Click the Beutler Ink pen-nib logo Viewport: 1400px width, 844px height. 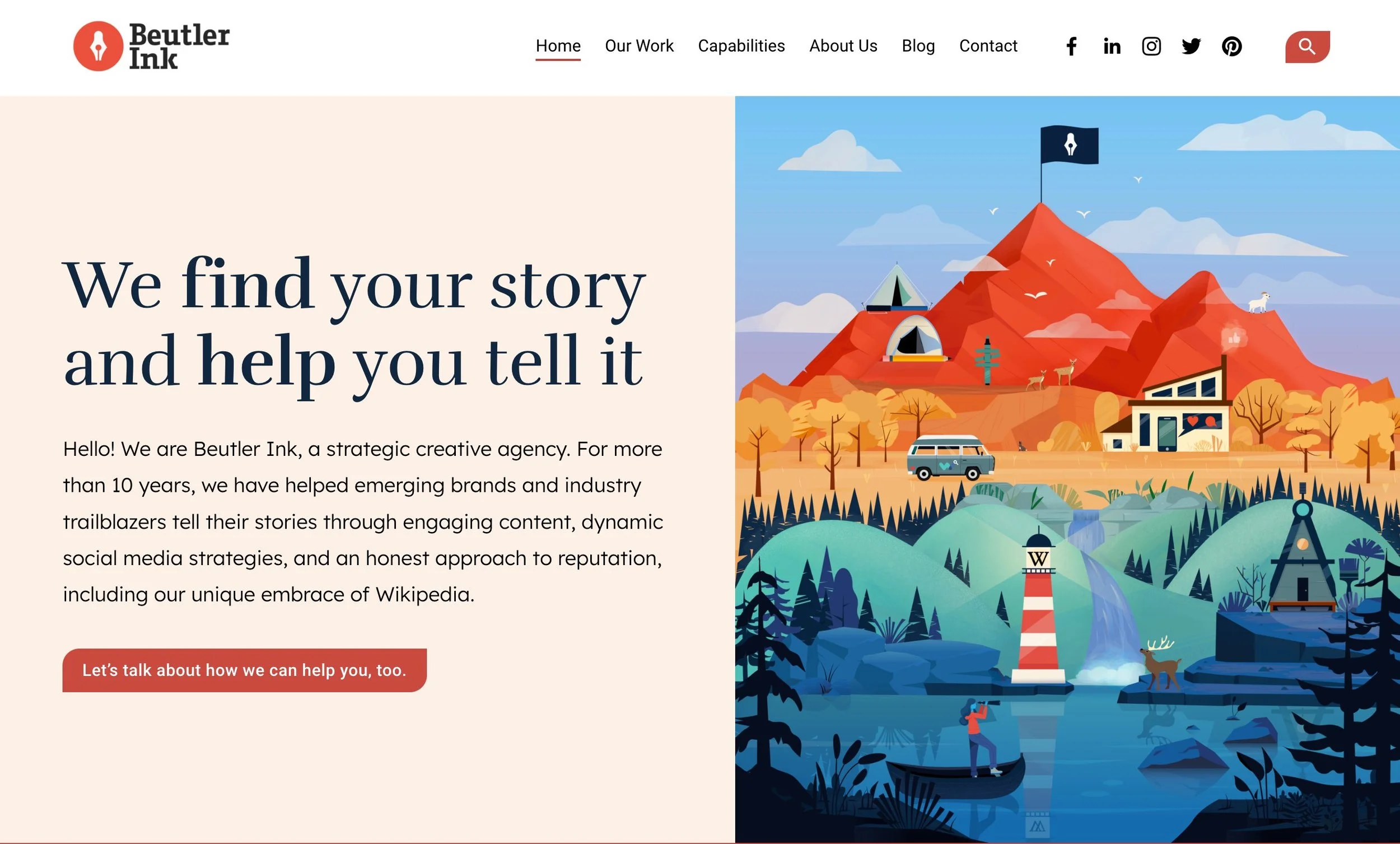point(99,46)
